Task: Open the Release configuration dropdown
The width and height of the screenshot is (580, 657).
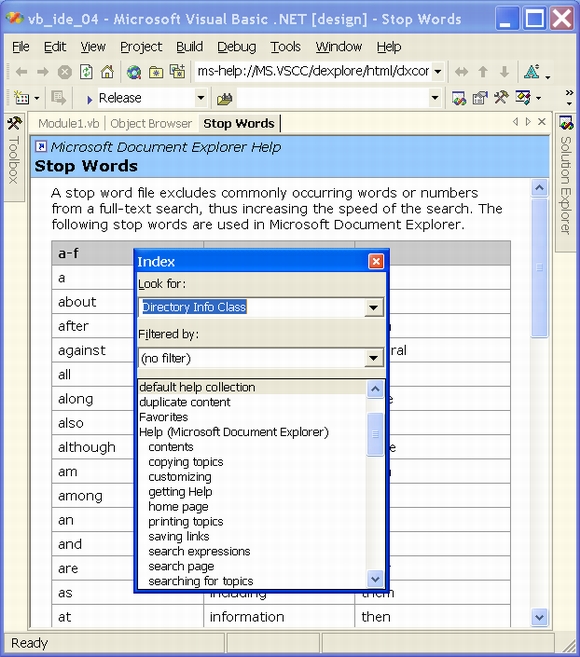Action: click(201, 98)
